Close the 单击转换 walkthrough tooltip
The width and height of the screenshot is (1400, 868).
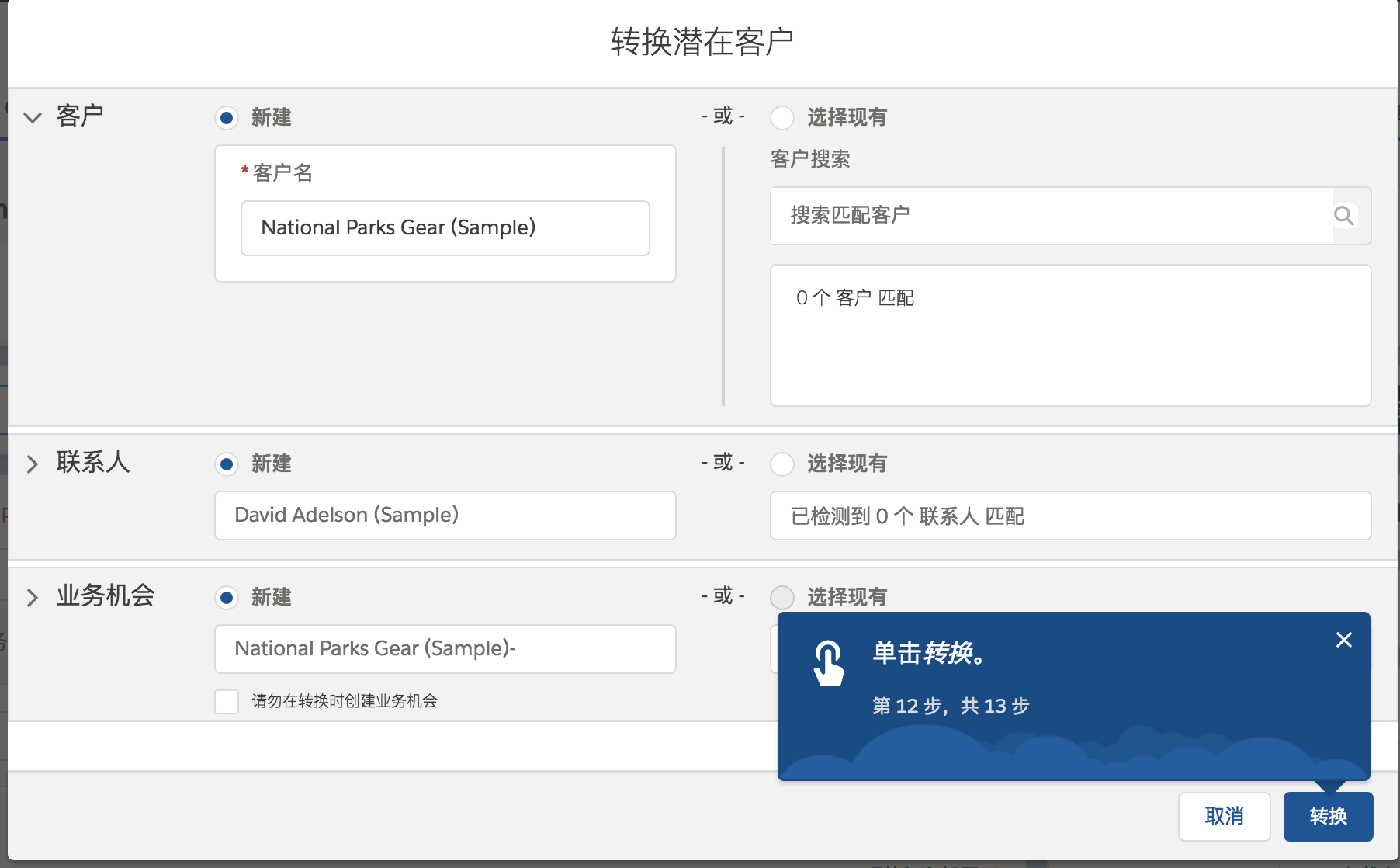pyautogui.click(x=1344, y=640)
